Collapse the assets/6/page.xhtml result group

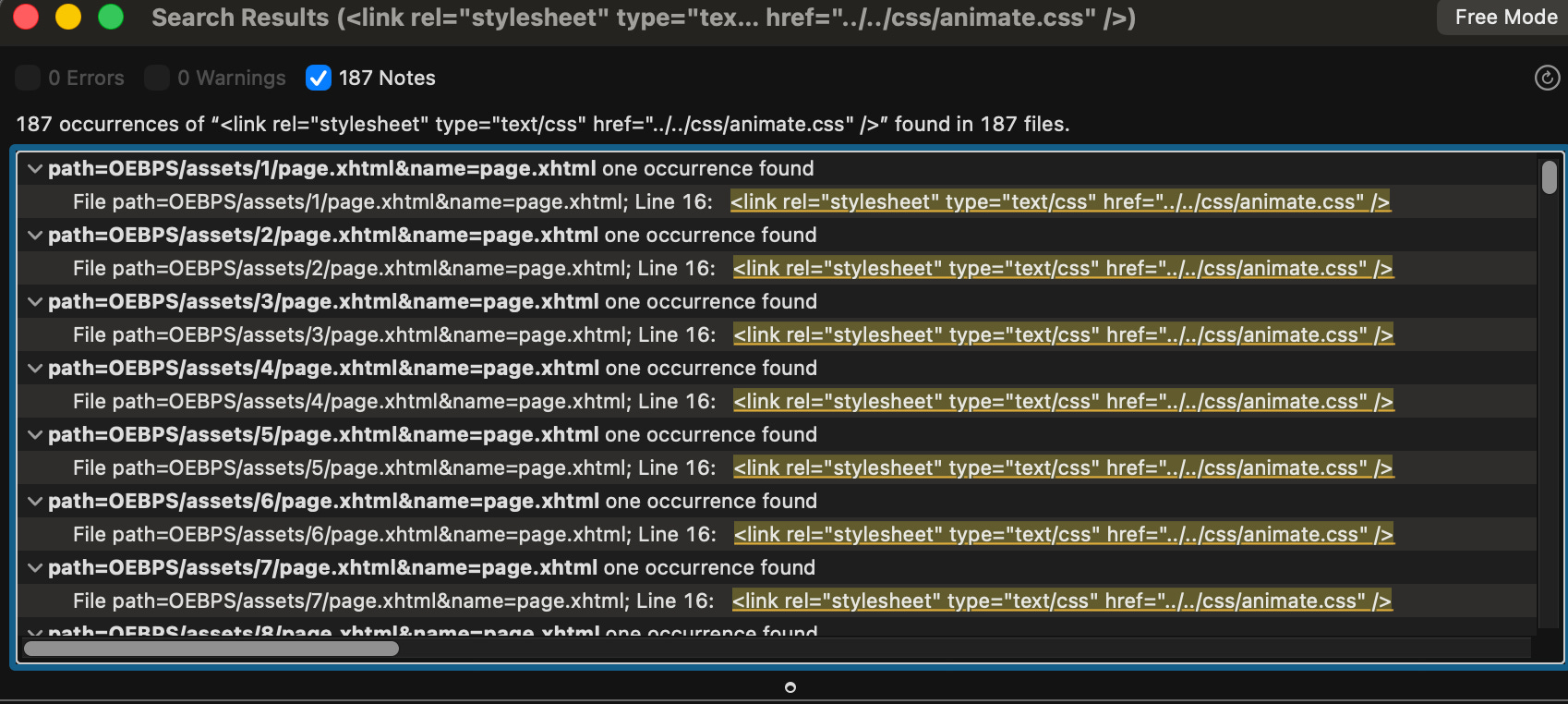35,501
